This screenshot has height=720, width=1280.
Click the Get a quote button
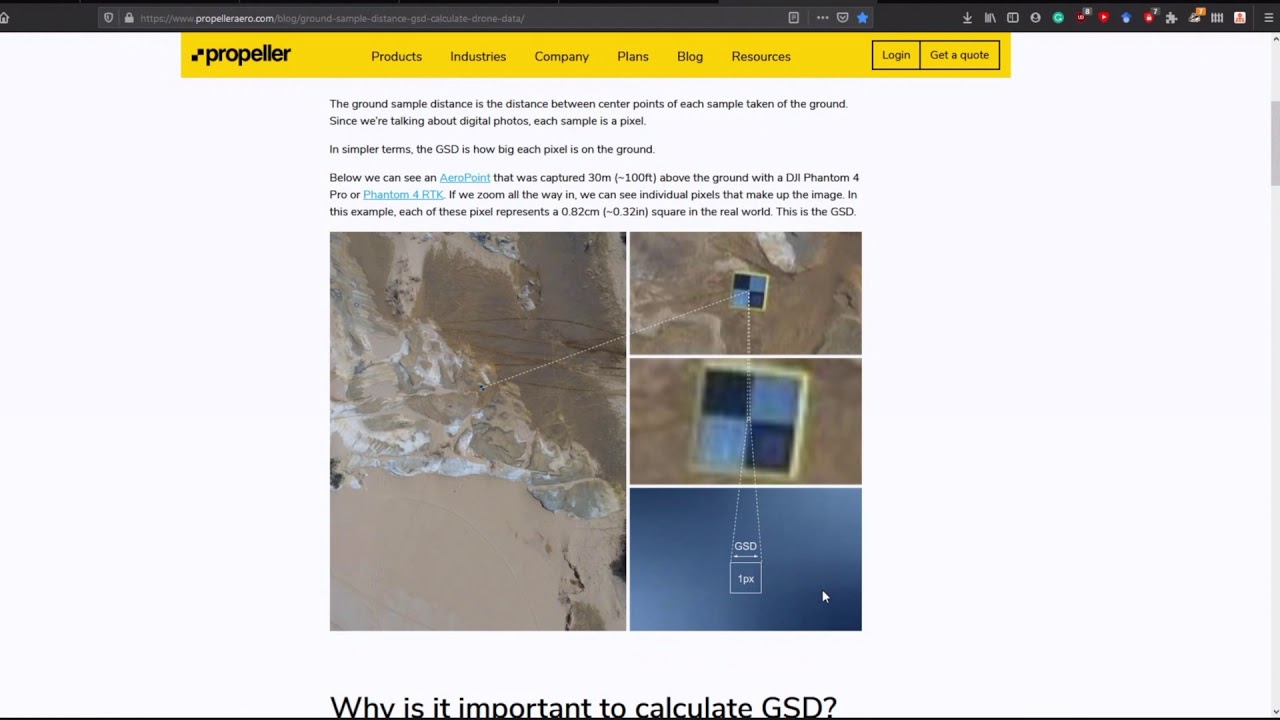[x=959, y=55]
